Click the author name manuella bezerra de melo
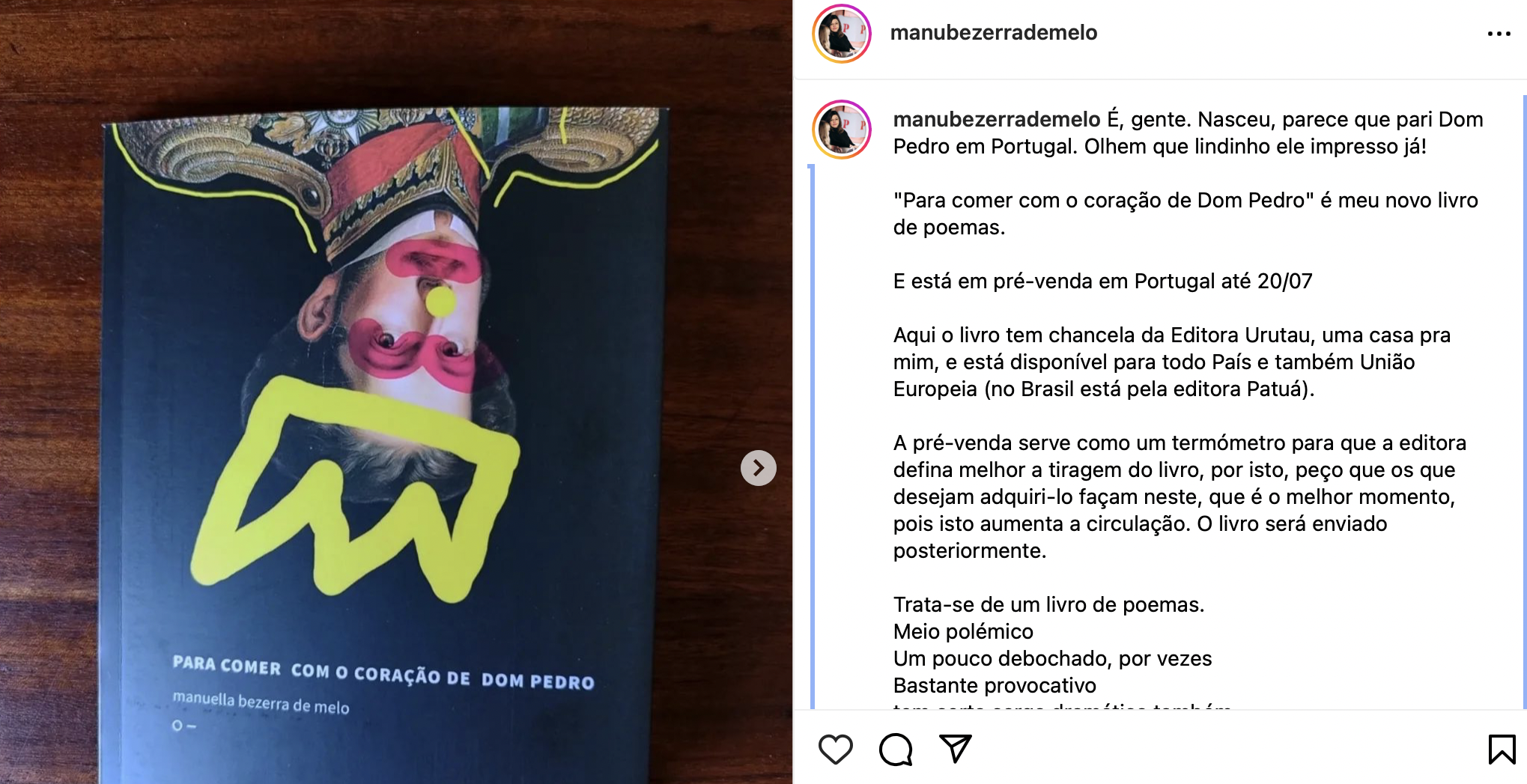The image size is (1527, 784). [x=261, y=702]
